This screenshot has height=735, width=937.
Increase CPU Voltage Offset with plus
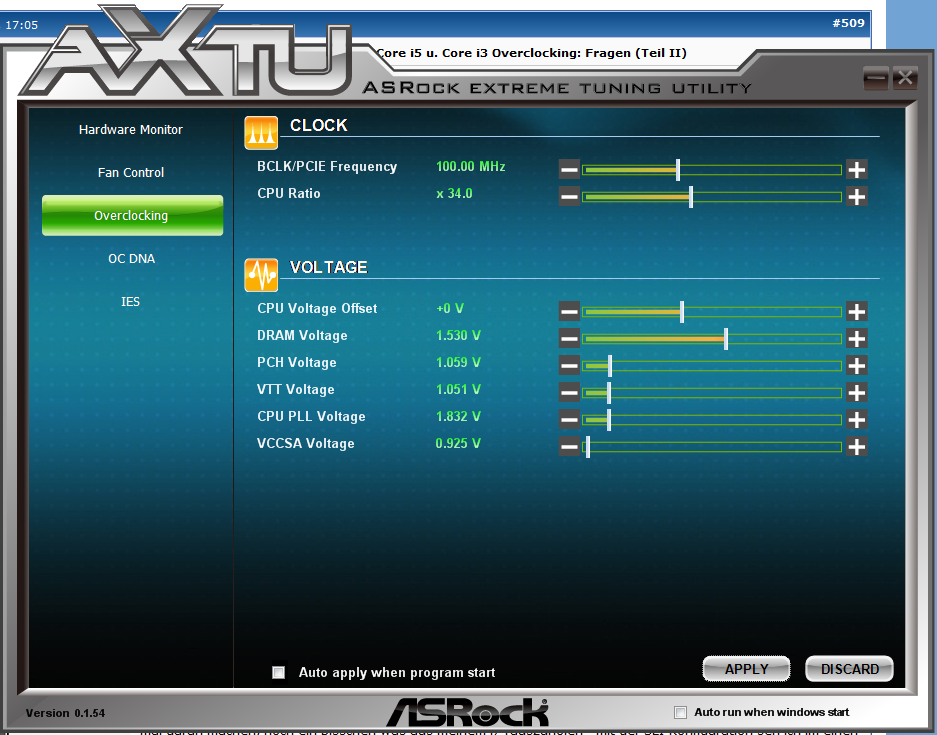pyautogui.click(x=857, y=311)
